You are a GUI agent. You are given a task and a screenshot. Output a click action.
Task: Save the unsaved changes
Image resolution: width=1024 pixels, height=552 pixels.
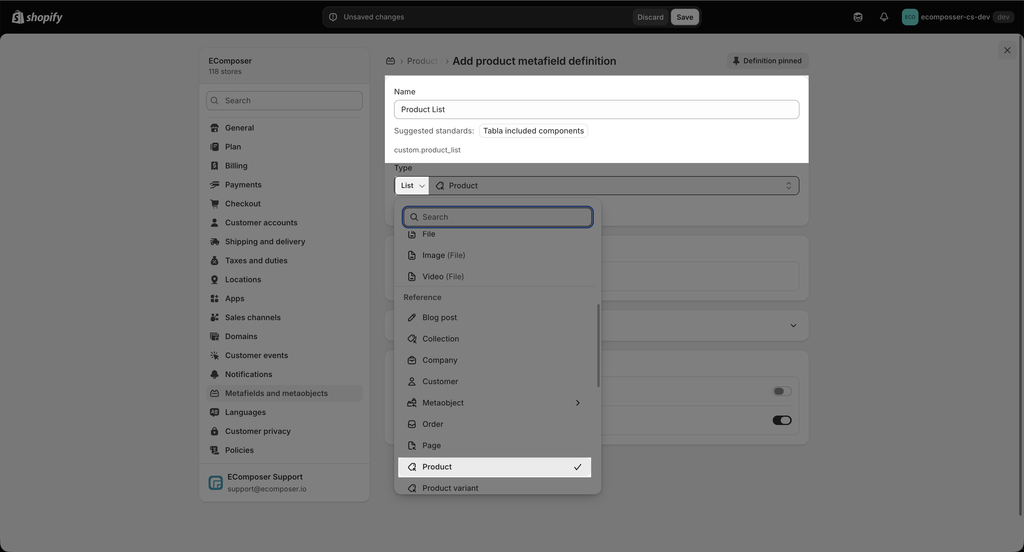click(x=684, y=17)
